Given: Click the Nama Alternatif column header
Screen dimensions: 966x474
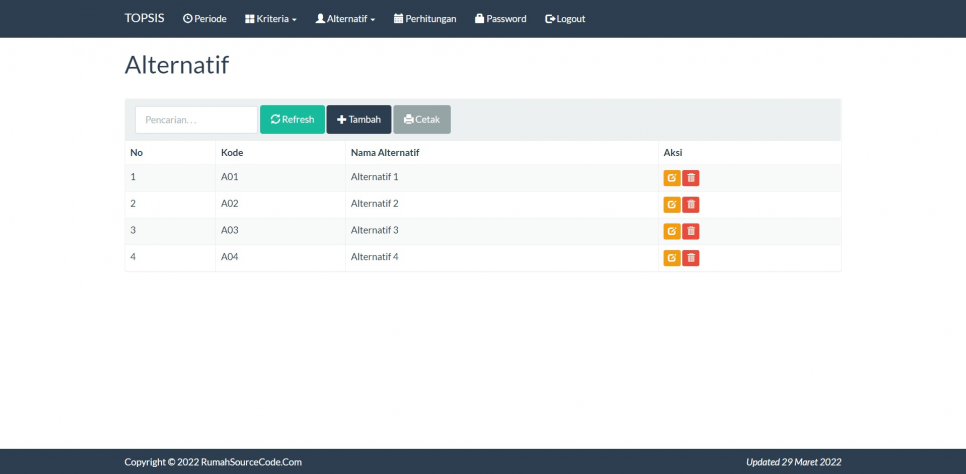Looking at the screenshot, I should tap(385, 153).
